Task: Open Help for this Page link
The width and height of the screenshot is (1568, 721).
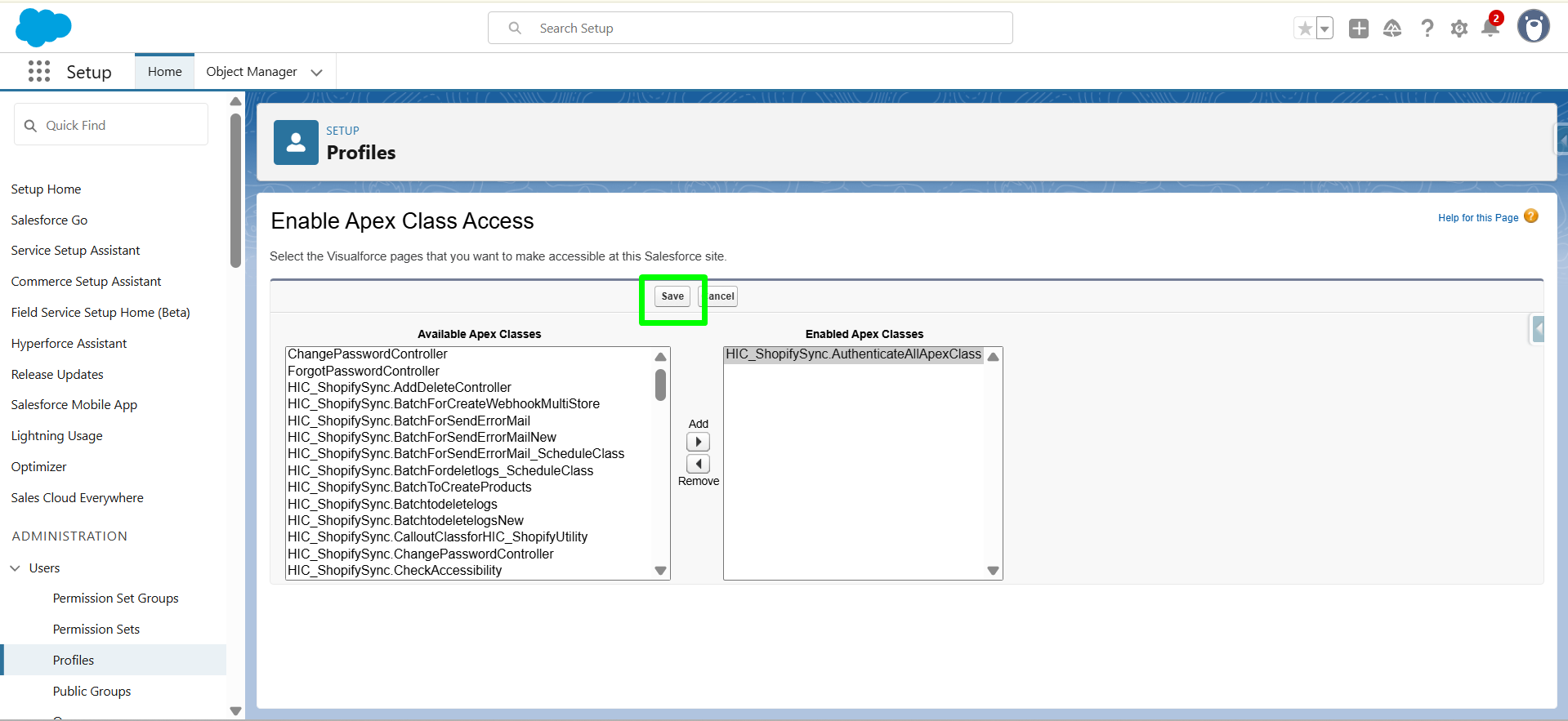Action: 1478,218
